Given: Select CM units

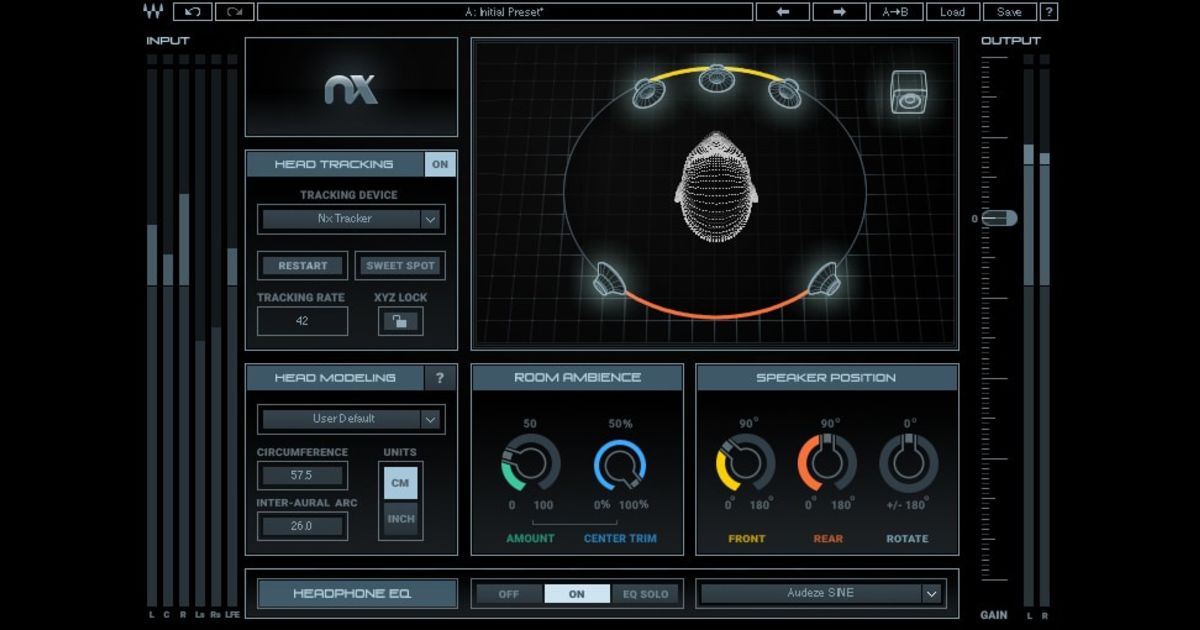Looking at the screenshot, I should point(400,483).
